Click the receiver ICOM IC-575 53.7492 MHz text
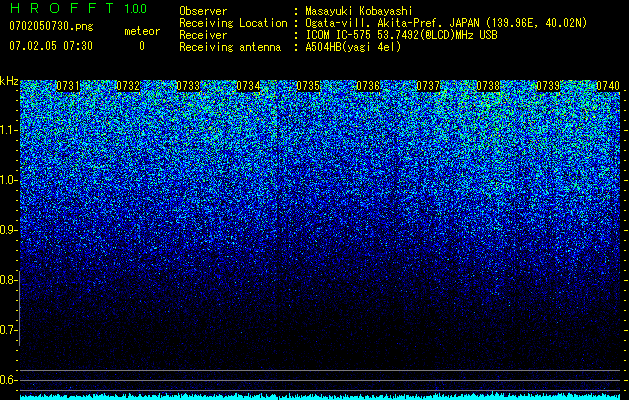The height and width of the screenshot is (400, 629). [401, 35]
